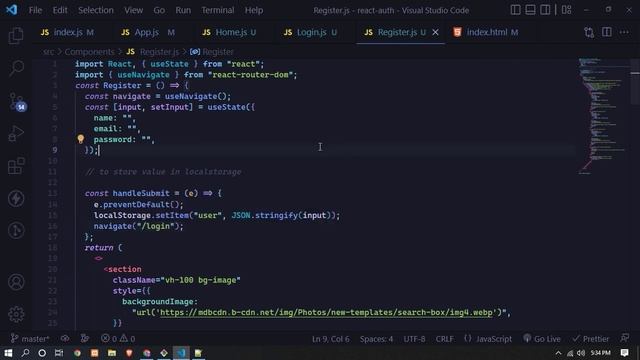Open the Windows Start button
640x360 pixels.
click(x=8, y=353)
